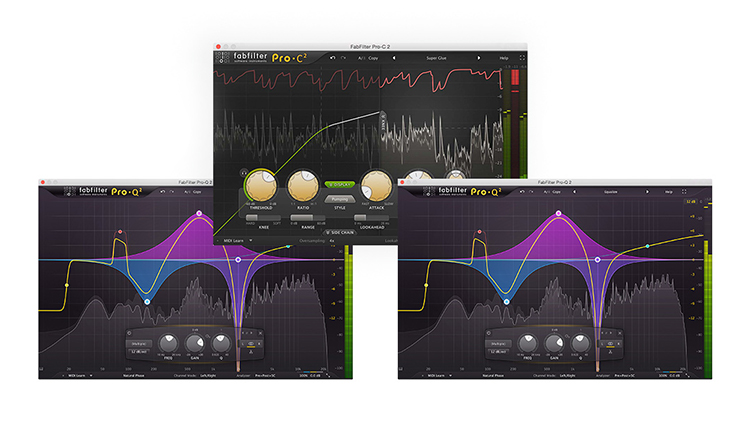Adjust the Knee slider in Pro-C 2
The width and height of the screenshot is (750, 430).
[x=263, y=218]
